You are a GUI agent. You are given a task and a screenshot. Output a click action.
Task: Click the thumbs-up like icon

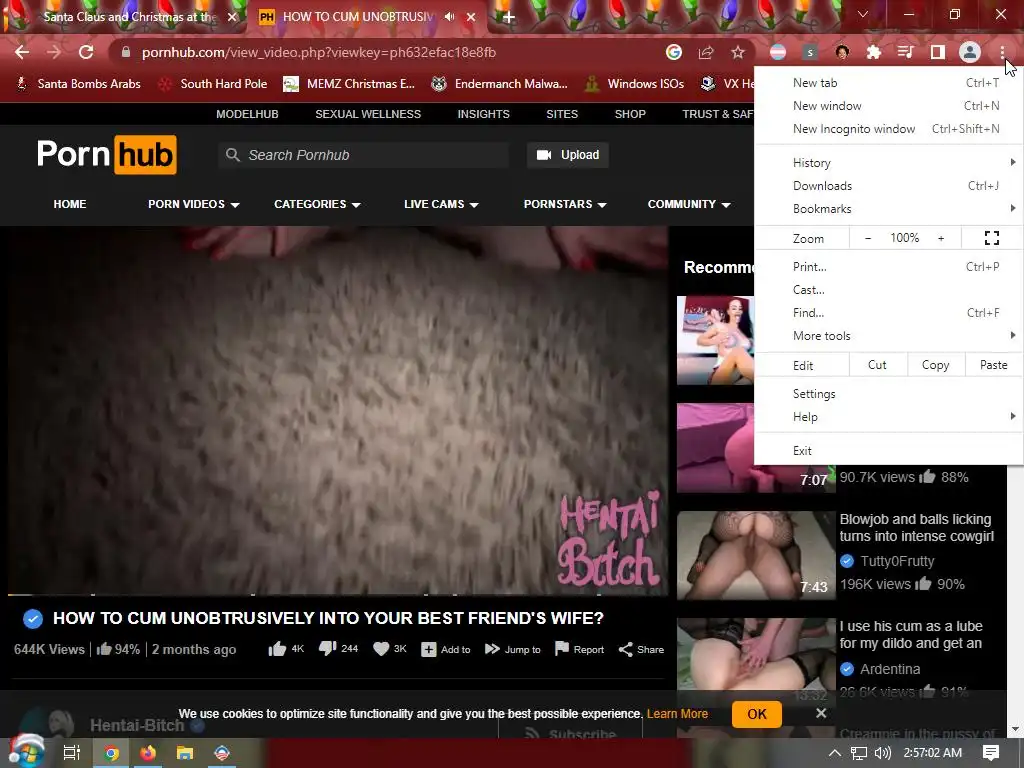[277, 648]
